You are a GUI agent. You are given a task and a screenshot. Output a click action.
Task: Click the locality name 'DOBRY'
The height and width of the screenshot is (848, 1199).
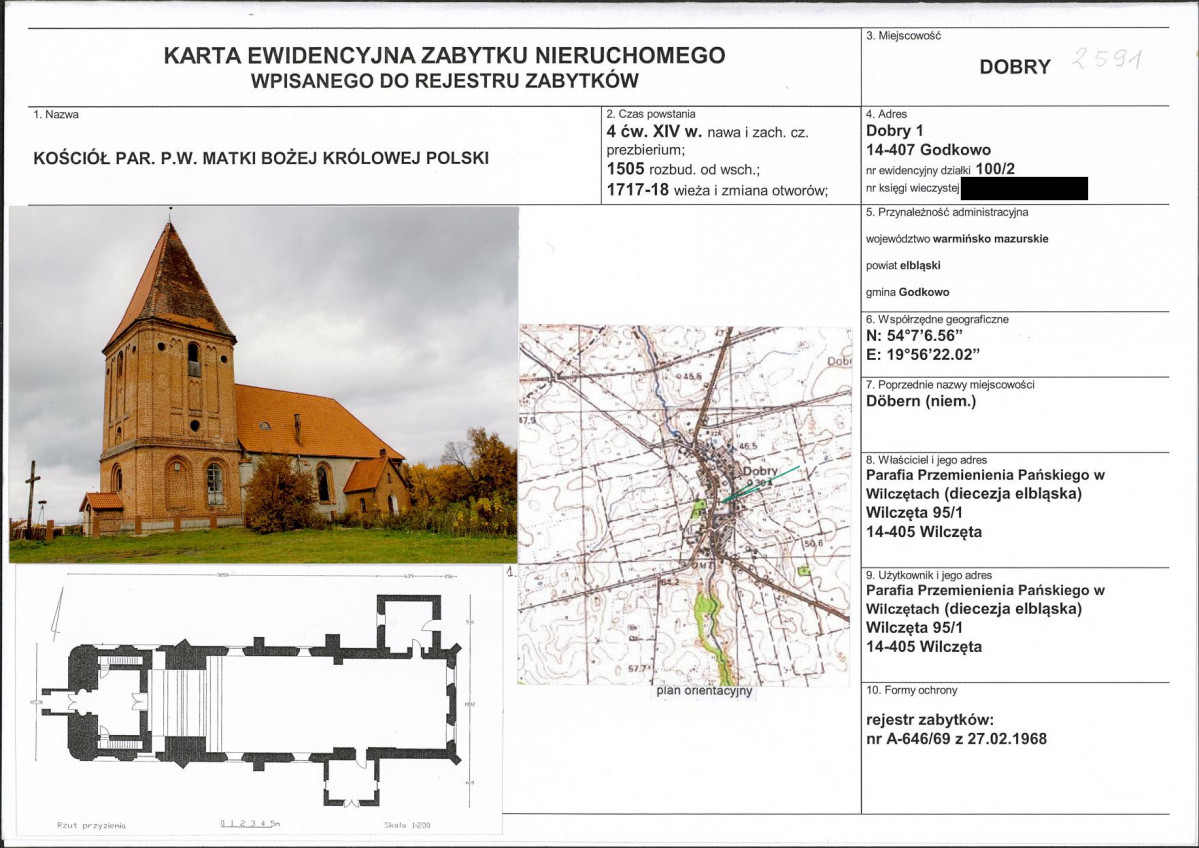(x=1015, y=67)
